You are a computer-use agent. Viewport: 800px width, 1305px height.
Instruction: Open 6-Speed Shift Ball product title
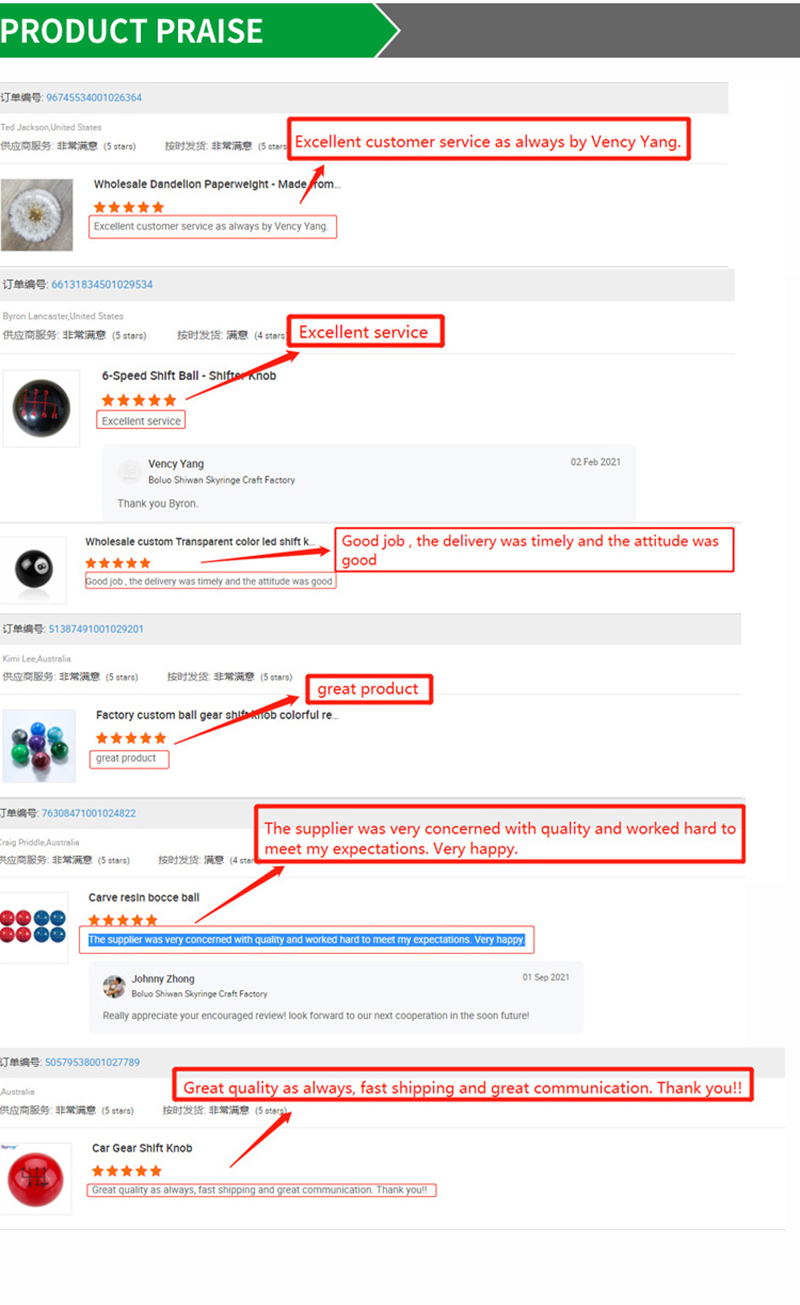(x=189, y=376)
